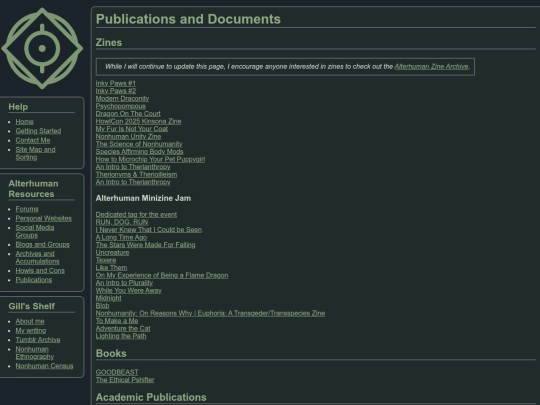Open I Never Knew That I Could be Seen
This screenshot has height=405, width=540.
(x=149, y=230)
